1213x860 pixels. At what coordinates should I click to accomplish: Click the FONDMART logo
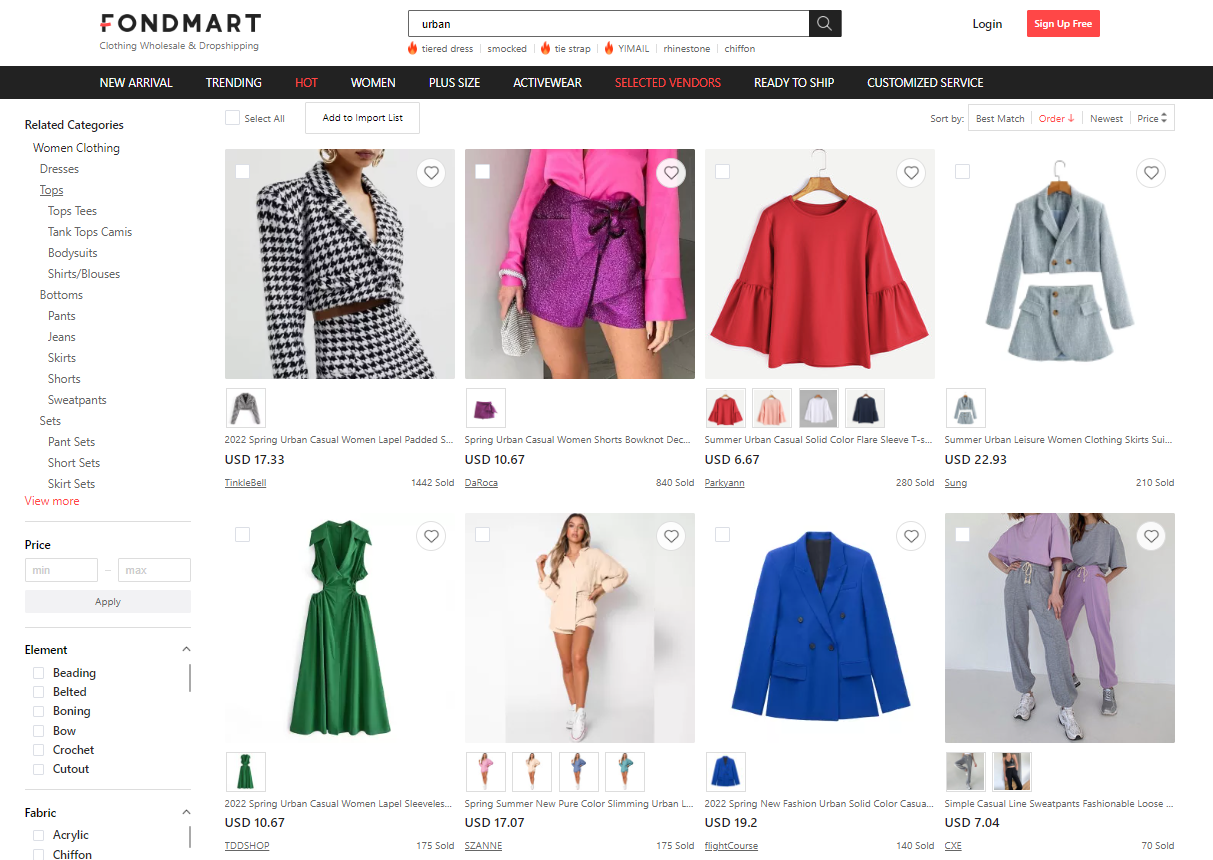click(180, 24)
